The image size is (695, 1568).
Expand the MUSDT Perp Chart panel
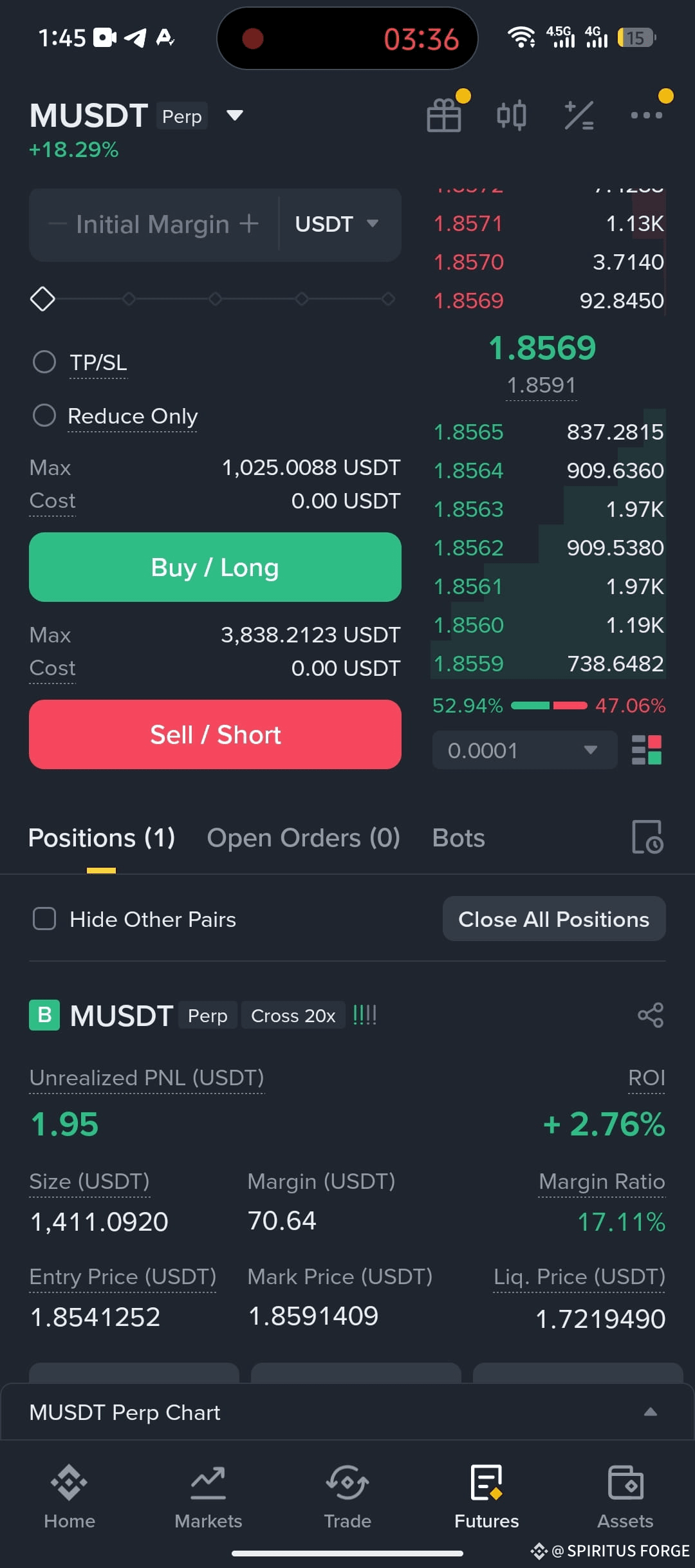tap(347, 1412)
